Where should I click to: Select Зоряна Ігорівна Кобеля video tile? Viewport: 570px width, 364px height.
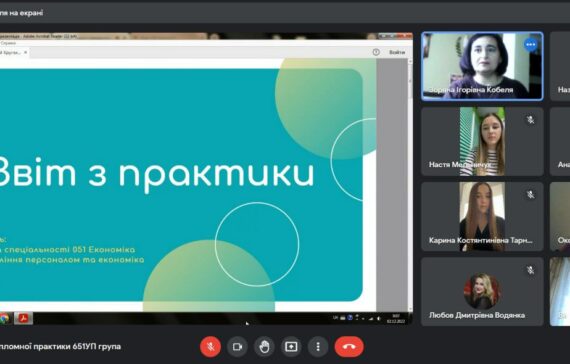(x=482, y=66)
